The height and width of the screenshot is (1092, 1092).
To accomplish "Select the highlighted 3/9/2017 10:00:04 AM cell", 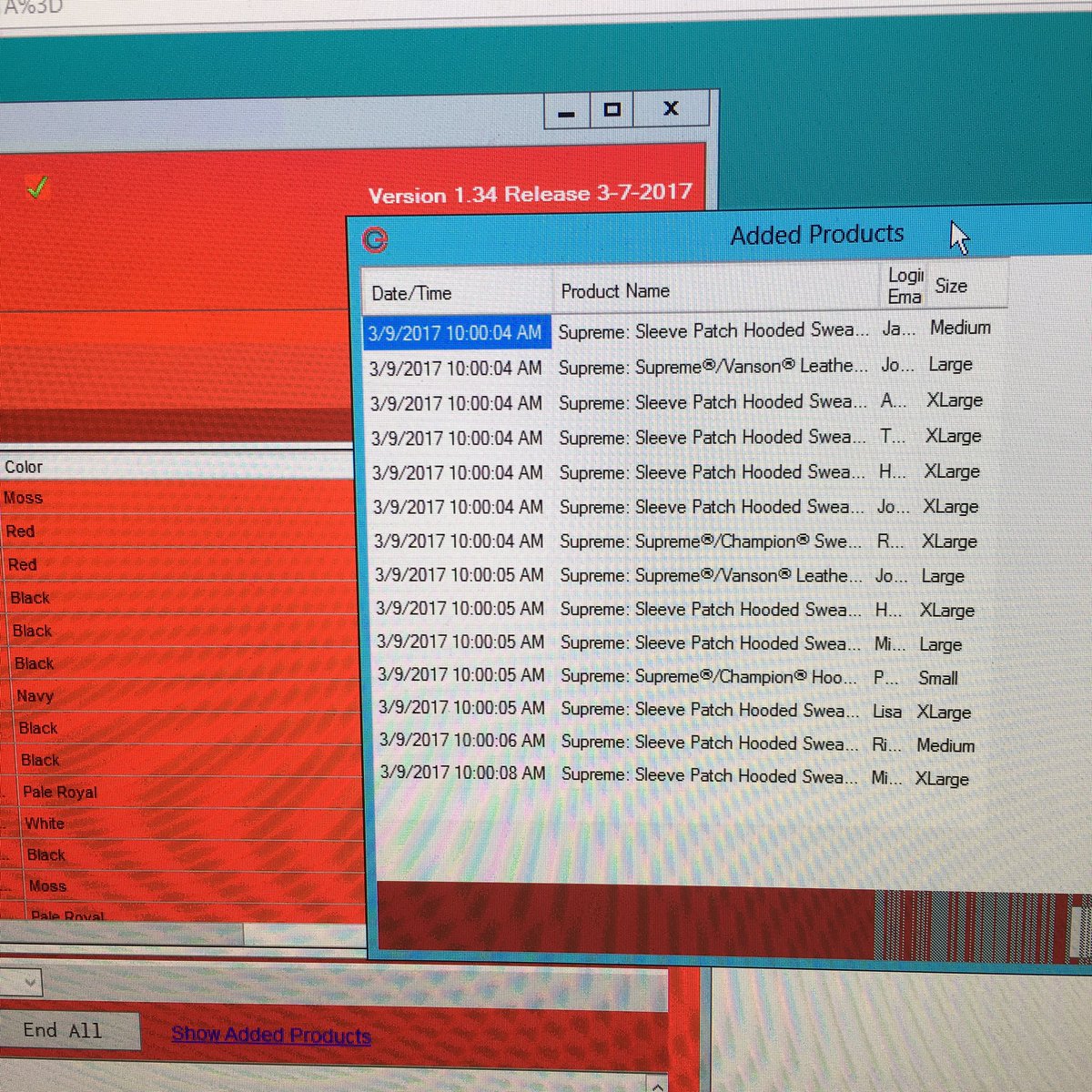I will pos(456,333).
